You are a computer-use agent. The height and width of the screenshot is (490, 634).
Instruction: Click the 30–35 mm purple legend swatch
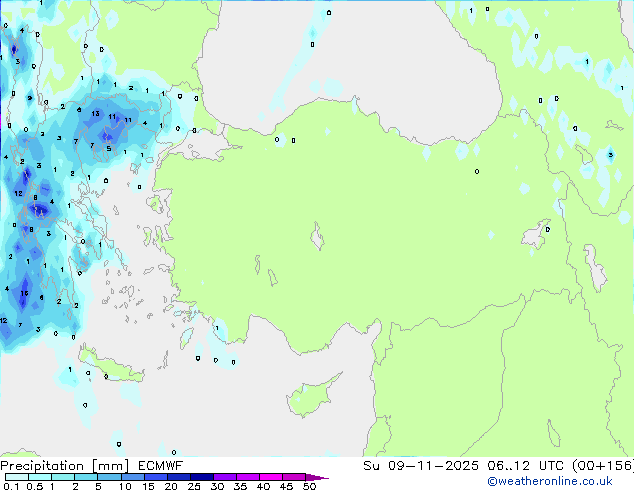pyautogui.click(x=224, y=477)
